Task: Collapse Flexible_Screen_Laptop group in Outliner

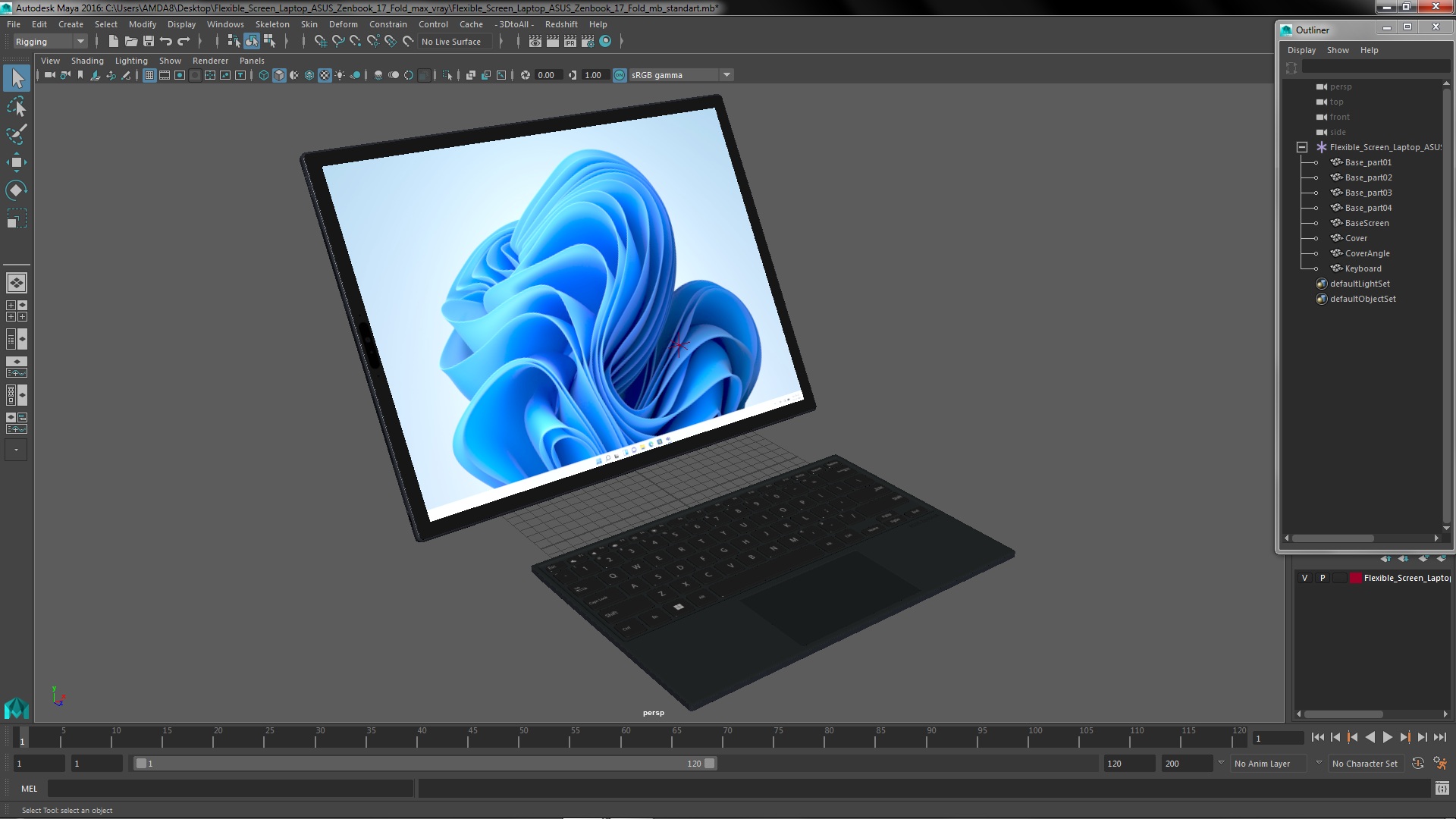Action: 1302,147
